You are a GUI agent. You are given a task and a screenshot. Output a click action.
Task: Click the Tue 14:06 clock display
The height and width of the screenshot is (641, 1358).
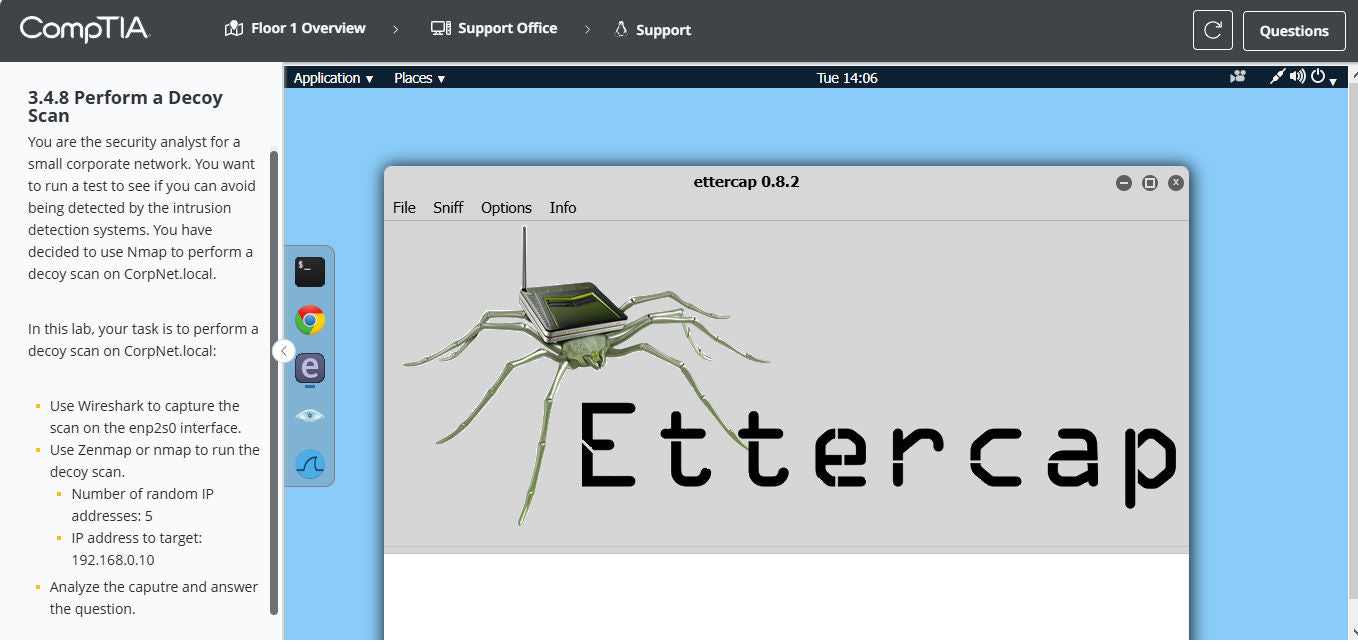(847, 76)
